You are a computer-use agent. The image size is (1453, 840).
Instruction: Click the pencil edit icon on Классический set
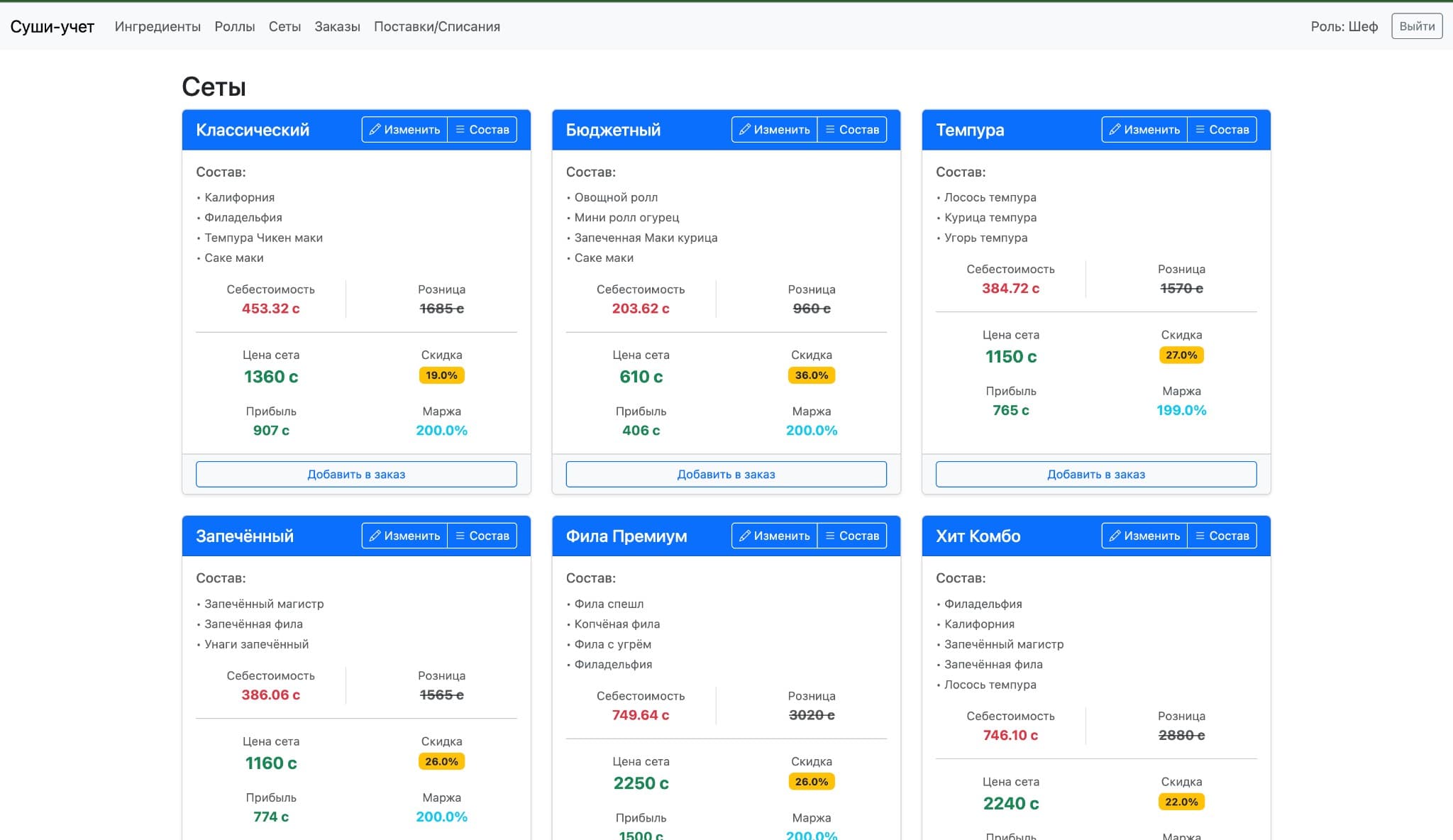(375, 129)
